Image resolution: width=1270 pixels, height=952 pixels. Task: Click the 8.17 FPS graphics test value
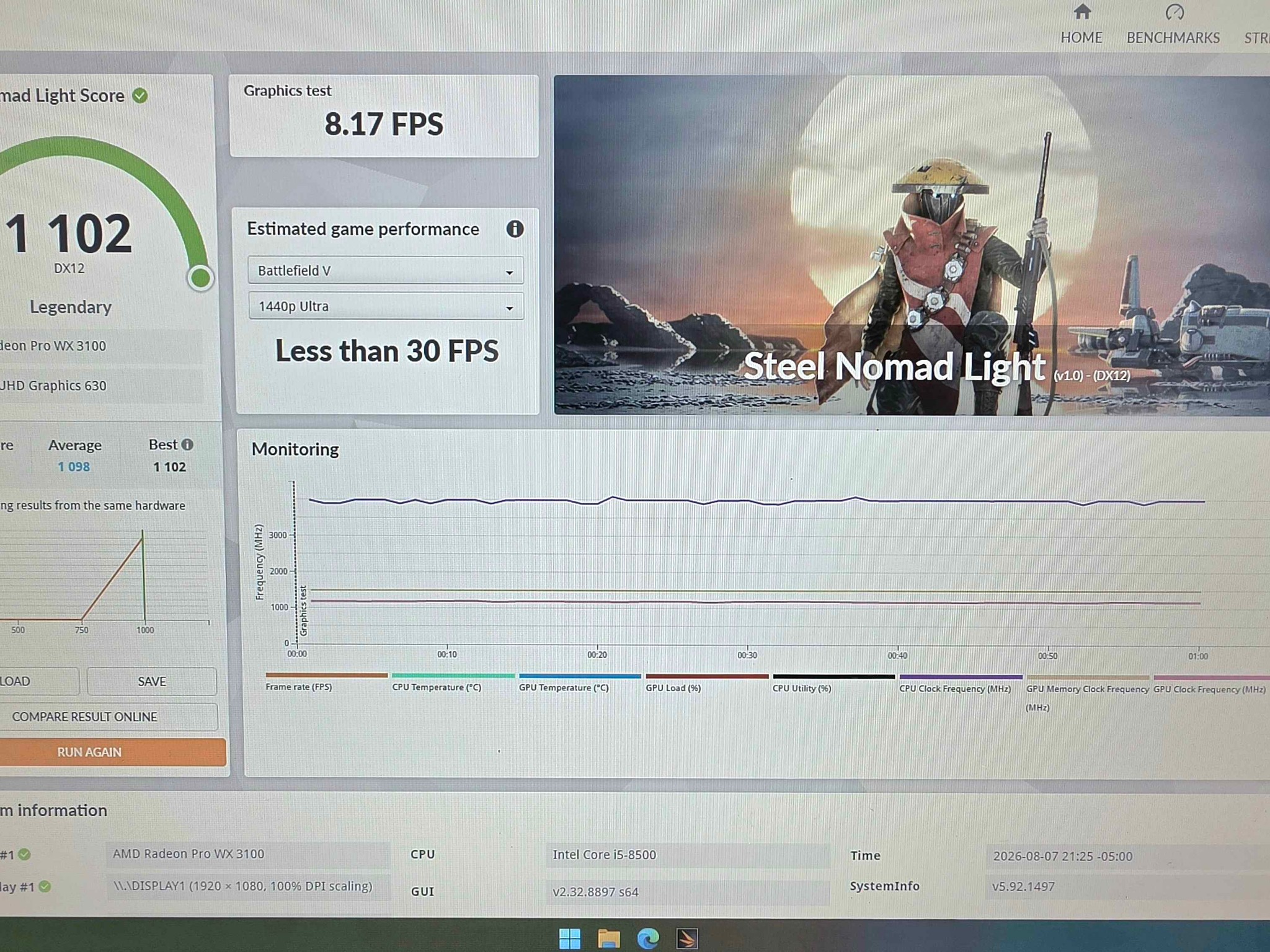[384, 124]
